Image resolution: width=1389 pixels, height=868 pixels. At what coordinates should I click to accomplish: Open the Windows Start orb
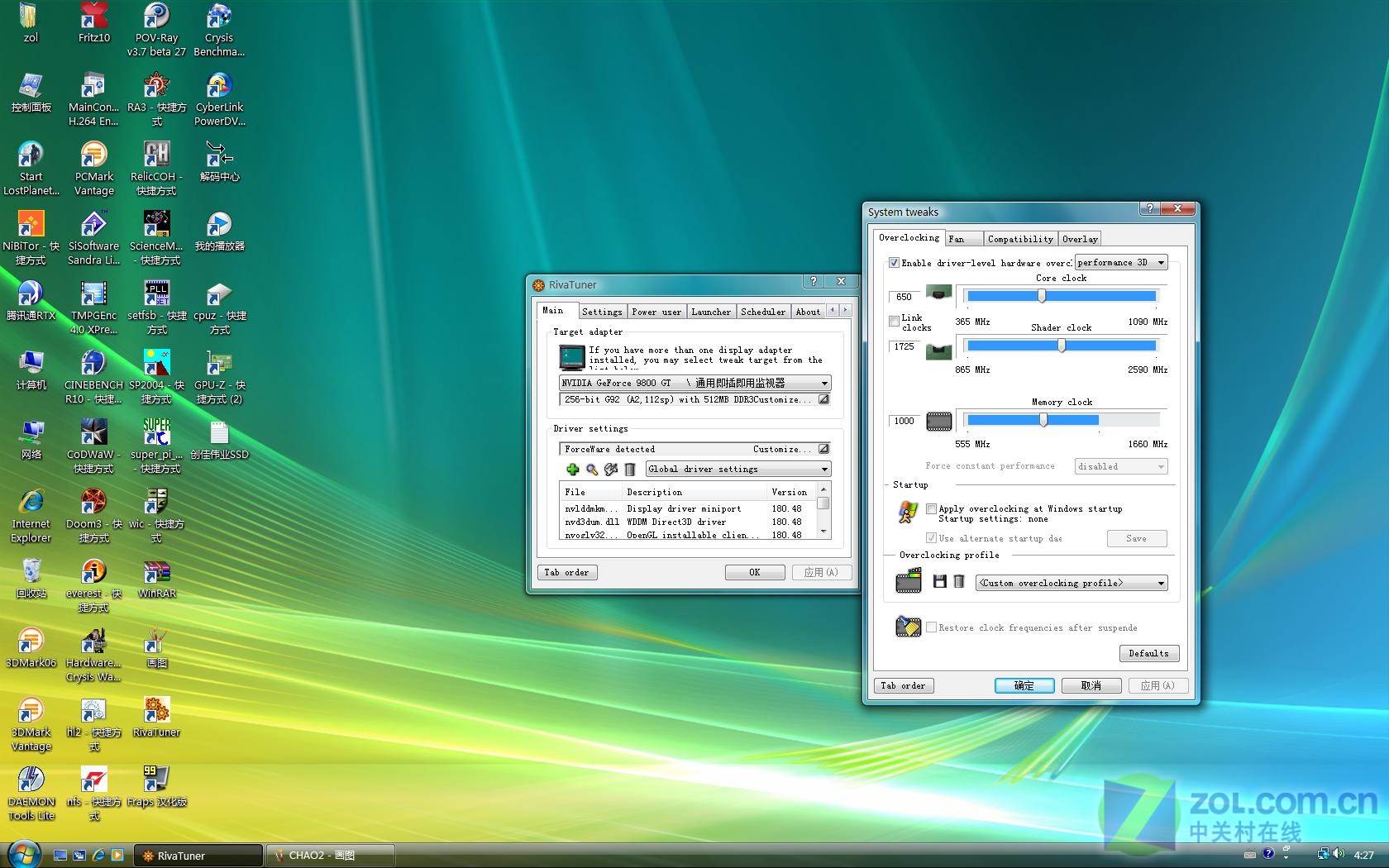(x=23, y=854)
